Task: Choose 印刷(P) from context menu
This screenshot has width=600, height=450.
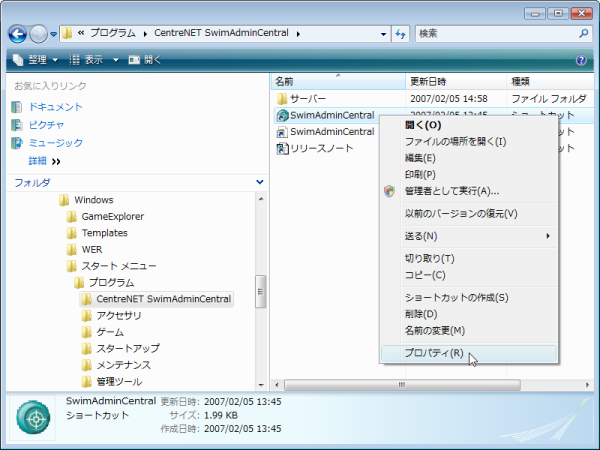Action: (468, 174)
